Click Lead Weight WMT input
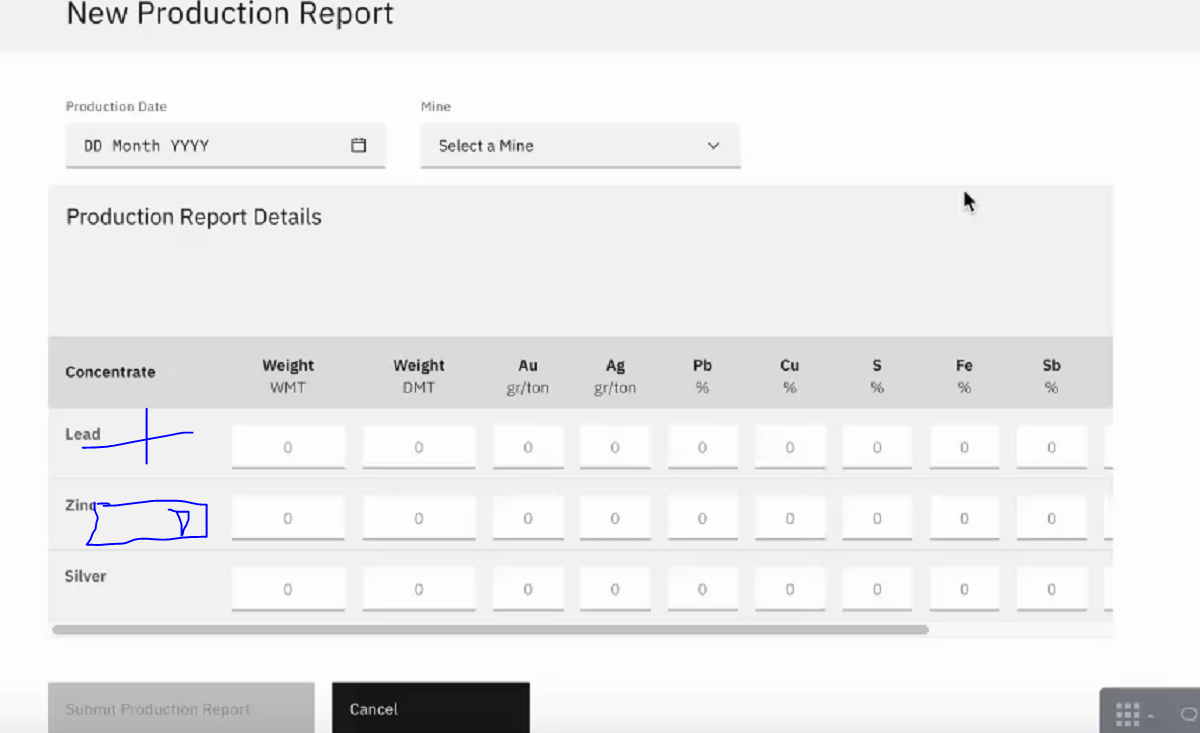 click(288, 447)
